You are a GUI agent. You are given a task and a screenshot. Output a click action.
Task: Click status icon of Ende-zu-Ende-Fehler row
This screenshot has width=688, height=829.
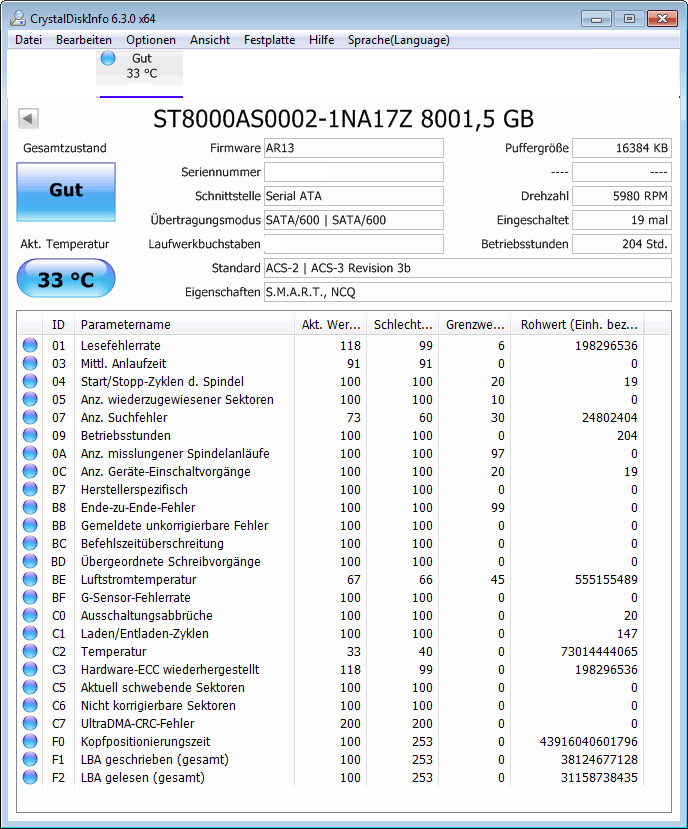(30, 506)
